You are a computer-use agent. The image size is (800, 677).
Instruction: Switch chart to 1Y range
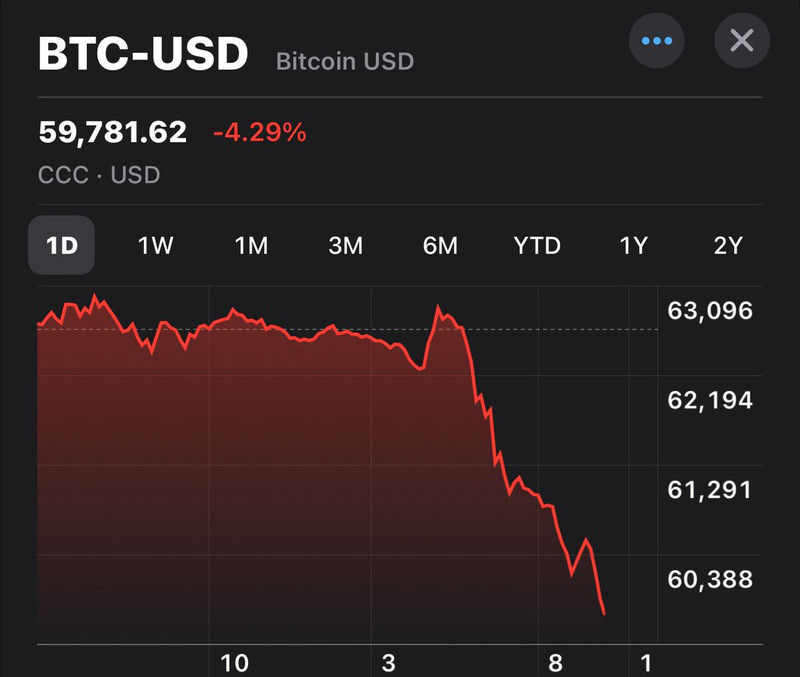click(633, 245)
